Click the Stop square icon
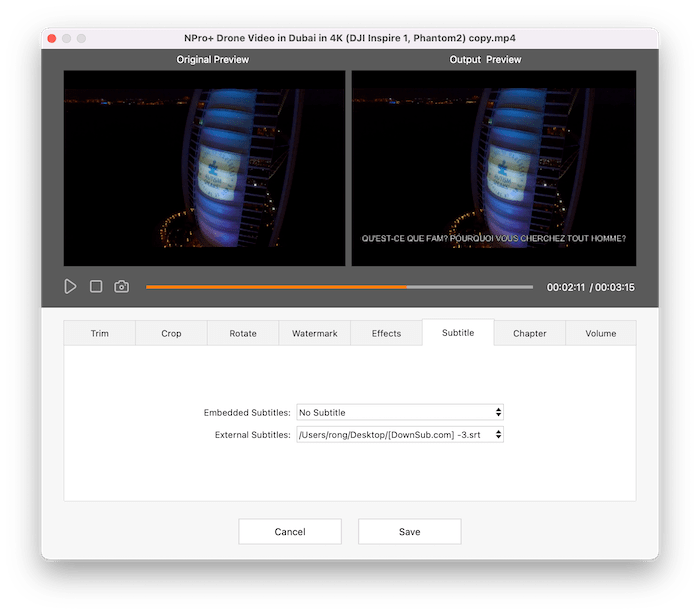This screenshot has height=614, width=700. tap(96, 287)
